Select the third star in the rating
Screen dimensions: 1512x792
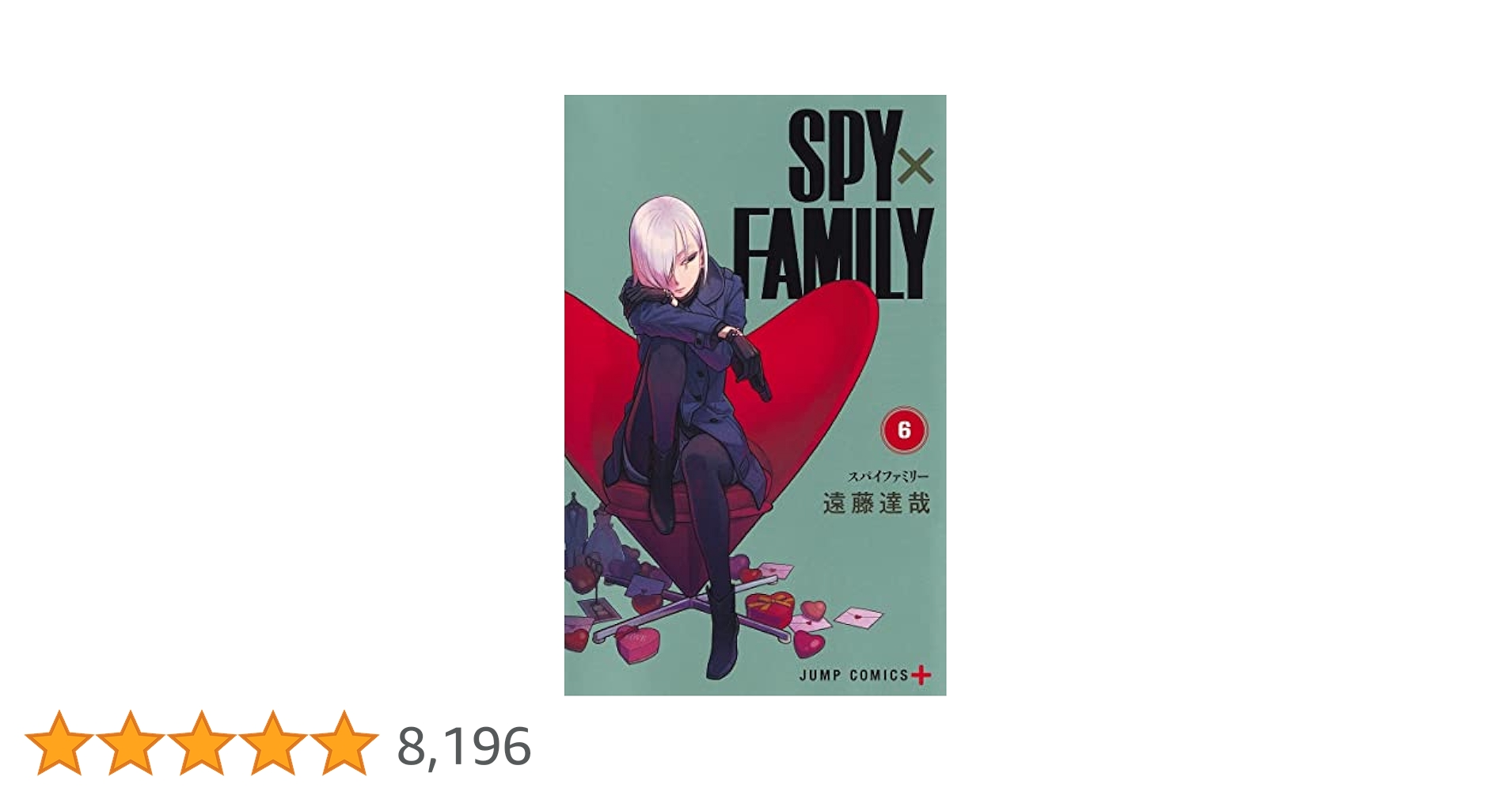[x=201, y=744]
